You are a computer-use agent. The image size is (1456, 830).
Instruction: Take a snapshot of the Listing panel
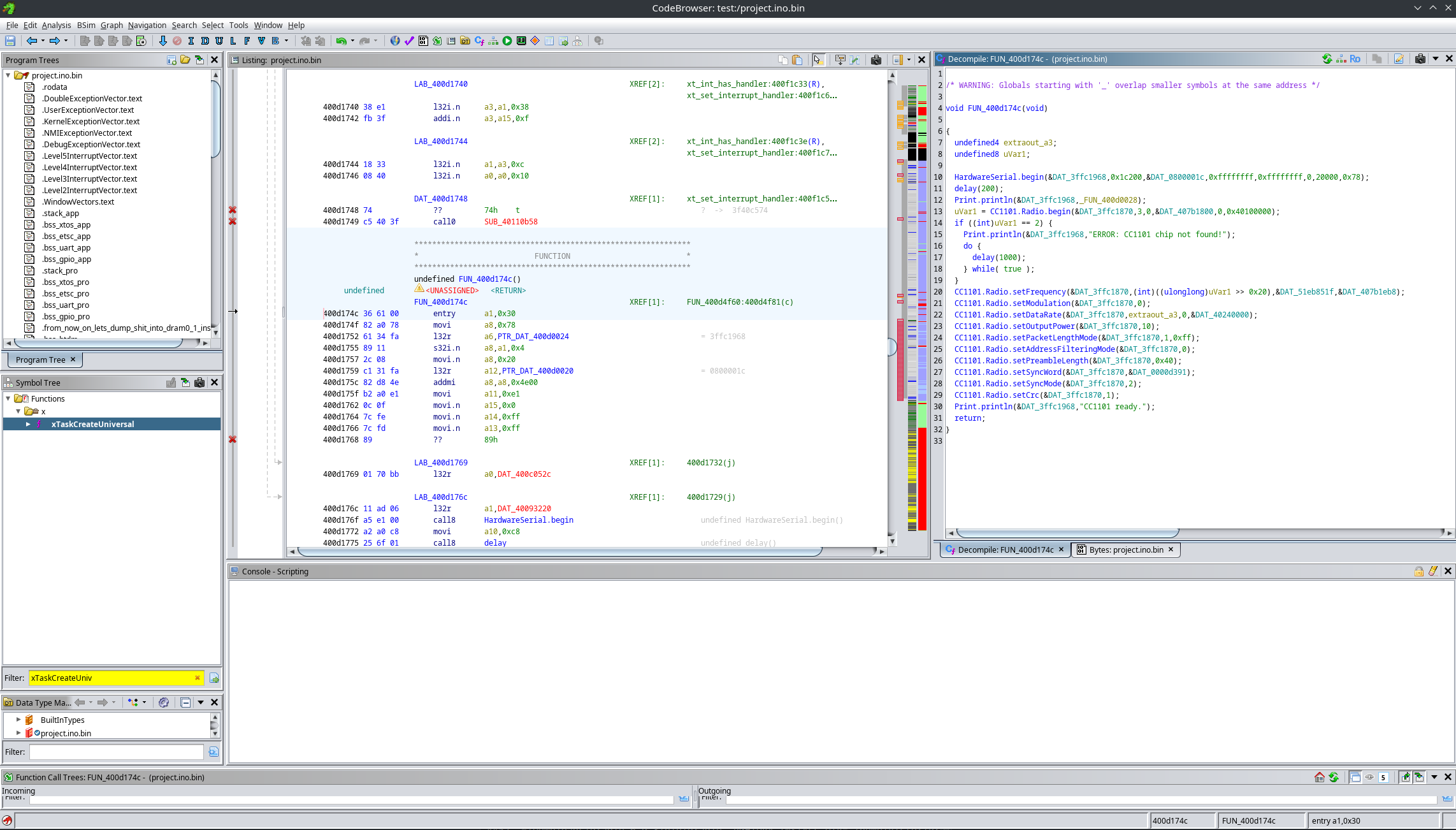point(876,60)
